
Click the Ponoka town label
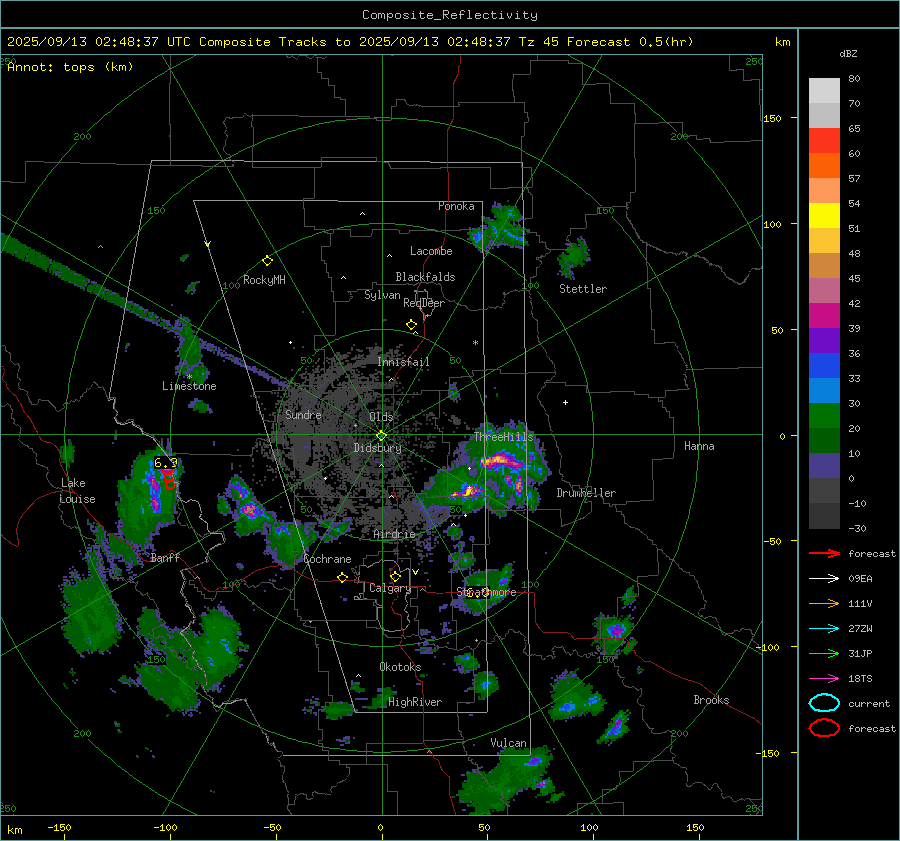click(456, 206)
